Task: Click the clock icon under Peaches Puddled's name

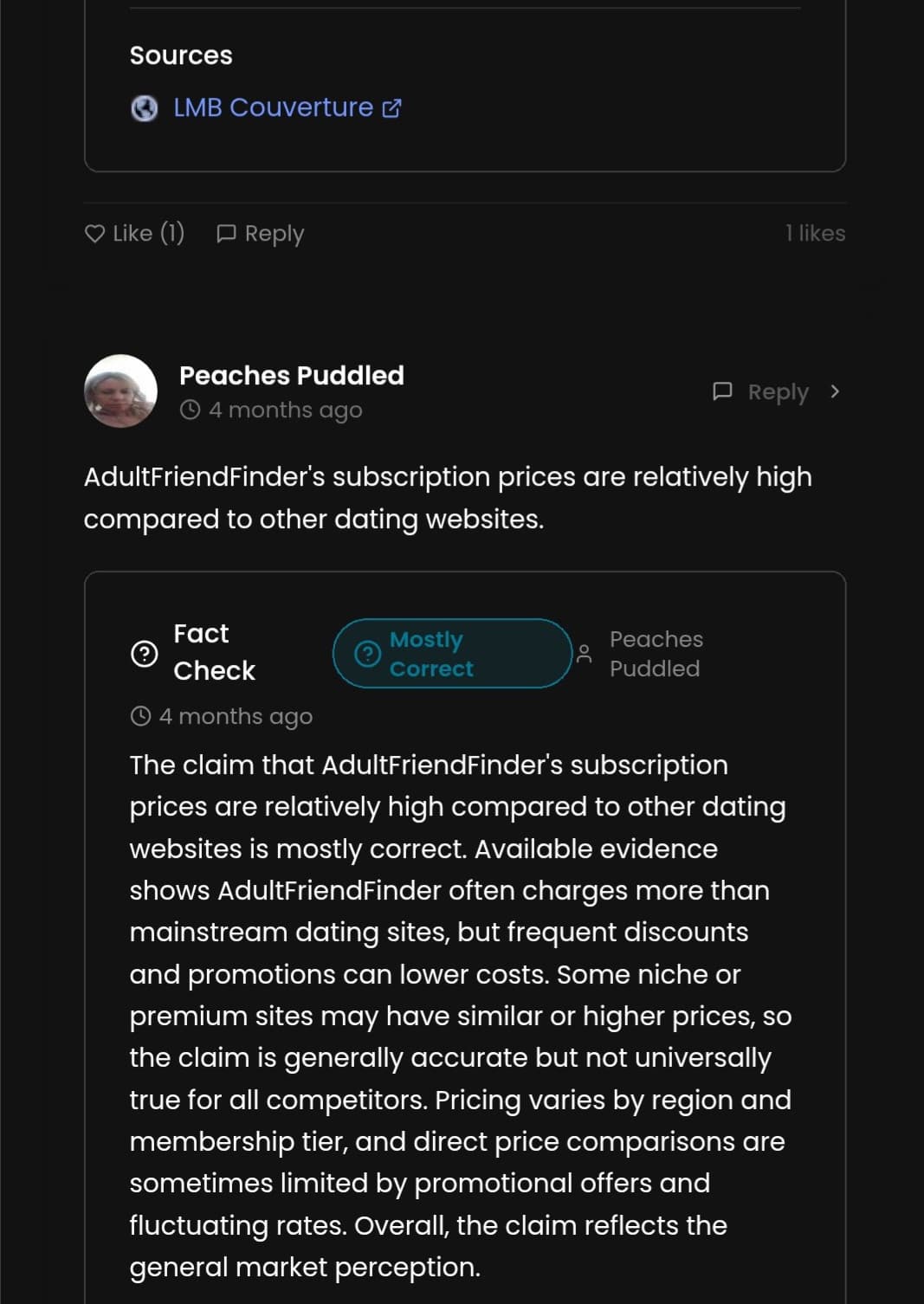Action: click(x=190, y=410)
